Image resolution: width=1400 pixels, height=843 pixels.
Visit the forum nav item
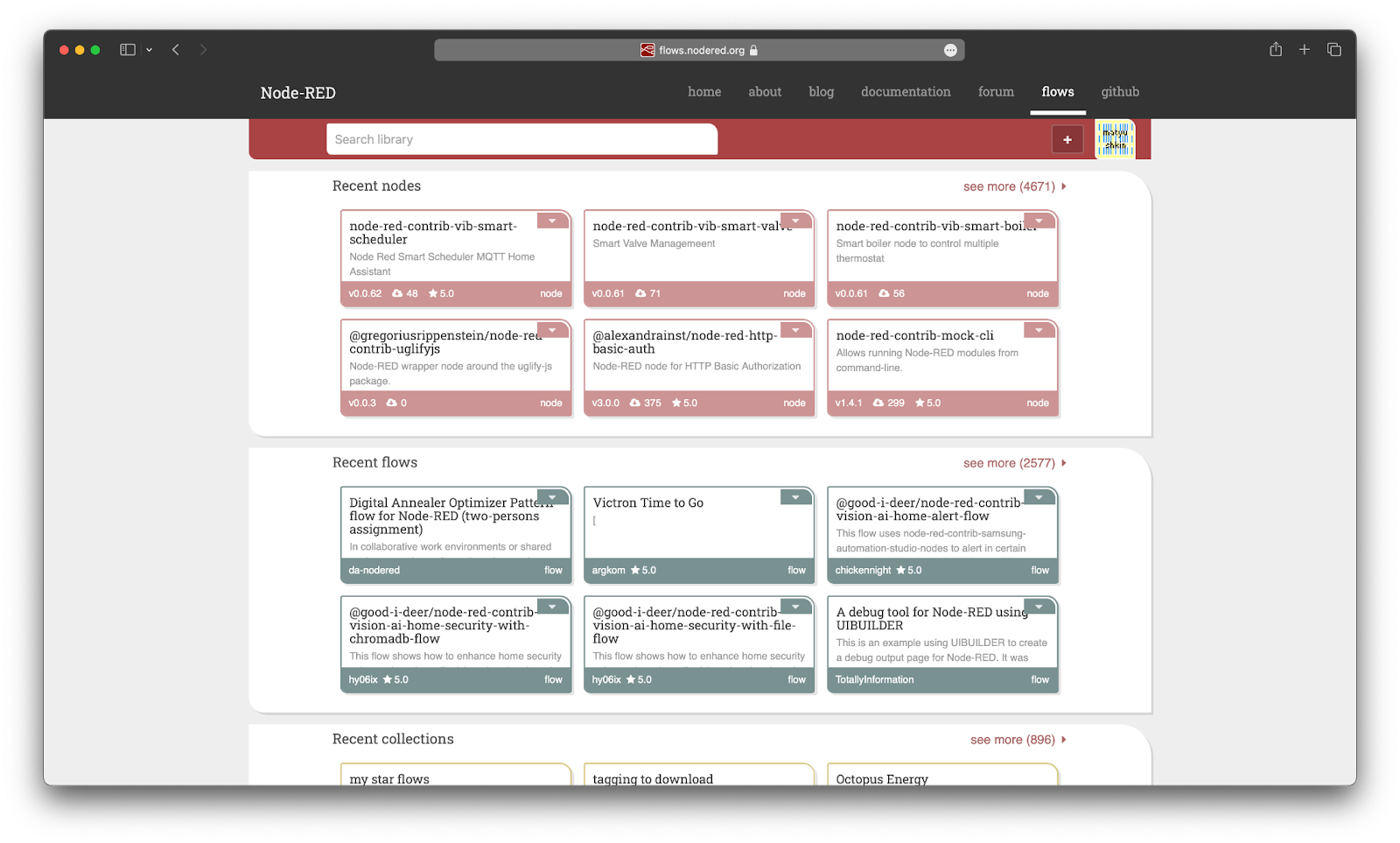pos(996,92)
